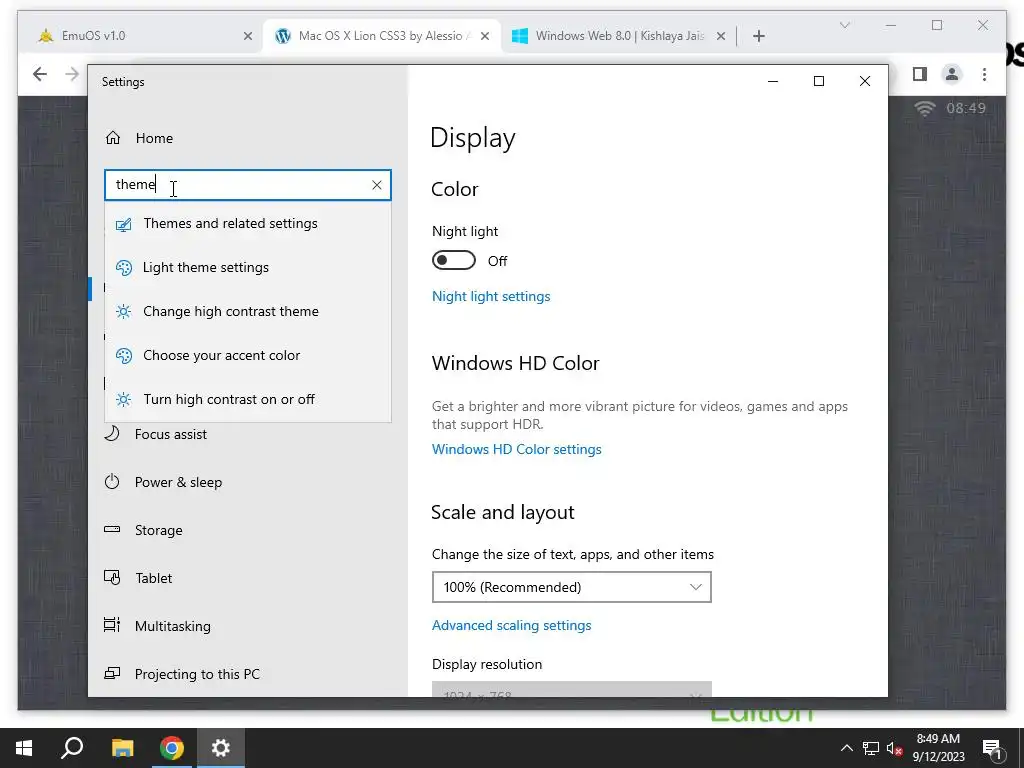Open Chrome profile avatar
This screenshot has width=1024, height=768.
952,74
